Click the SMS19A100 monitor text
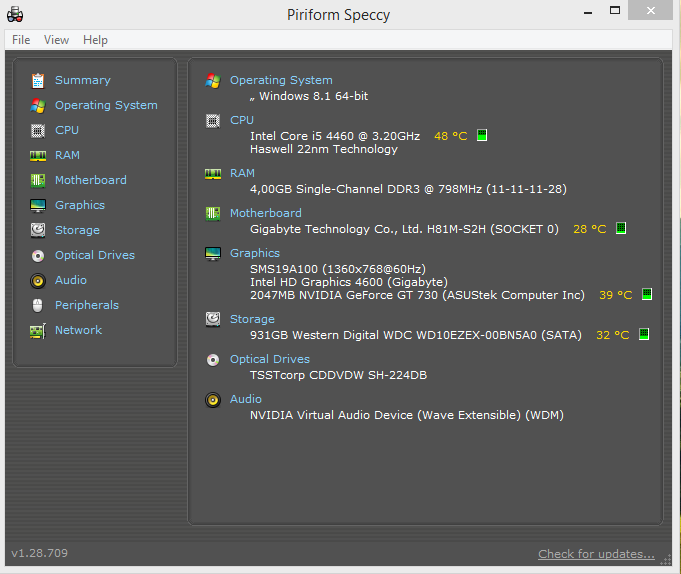Viewport: 681px width, 574px height. click(338, 269)
